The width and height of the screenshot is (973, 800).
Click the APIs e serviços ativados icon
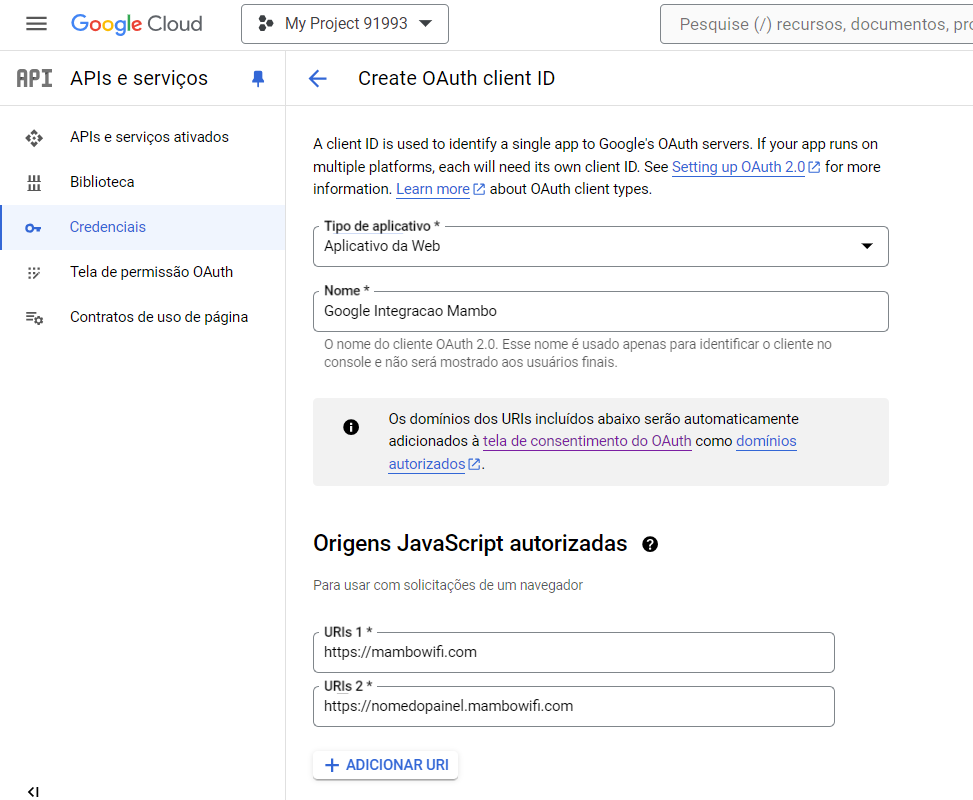point(34,137)
